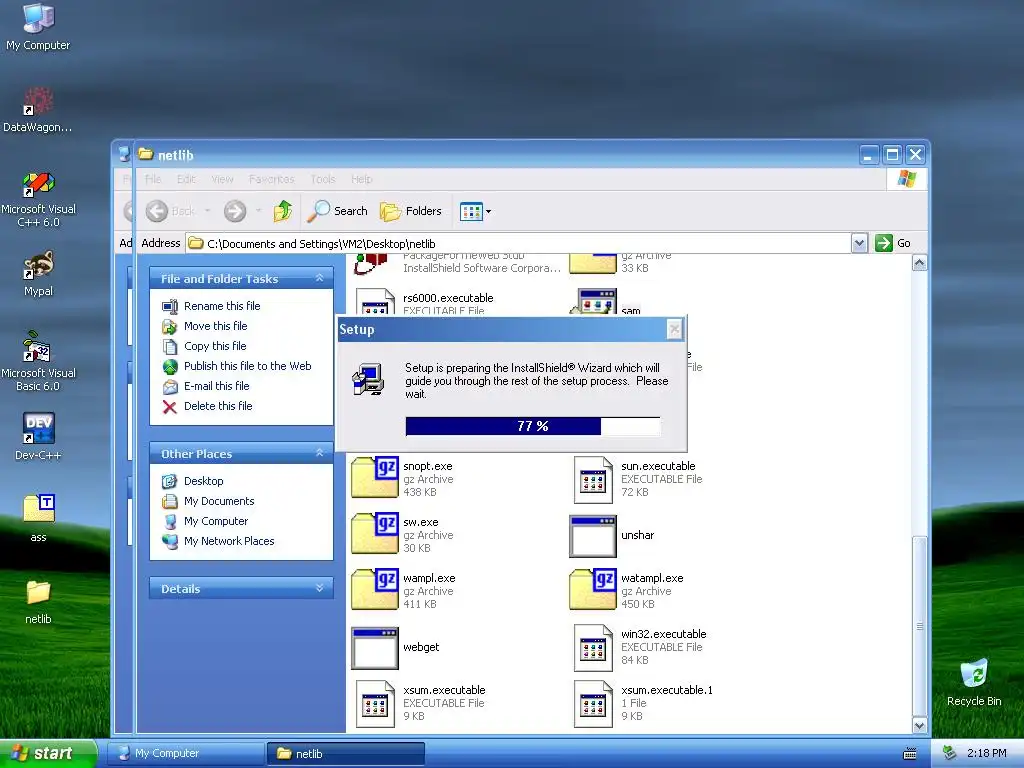This screenshot has height=768, width=1024.
Task: Toggle the Folders pane button
Action: pyautogui.click(x=411, y=211)
